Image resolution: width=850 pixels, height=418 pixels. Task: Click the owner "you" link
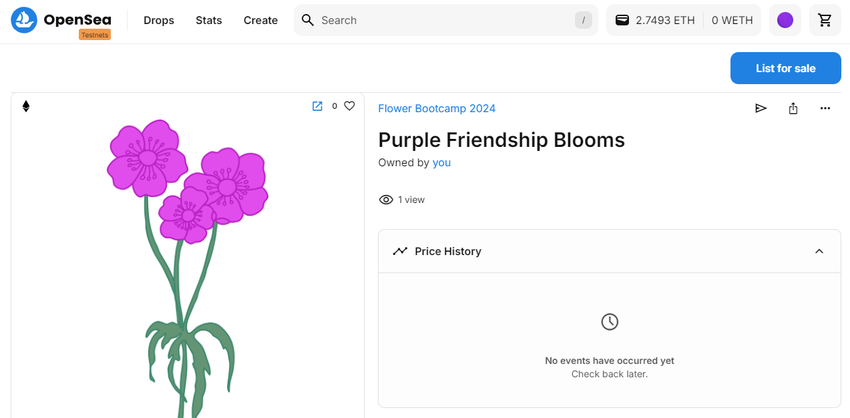click(x=441, y=162)
